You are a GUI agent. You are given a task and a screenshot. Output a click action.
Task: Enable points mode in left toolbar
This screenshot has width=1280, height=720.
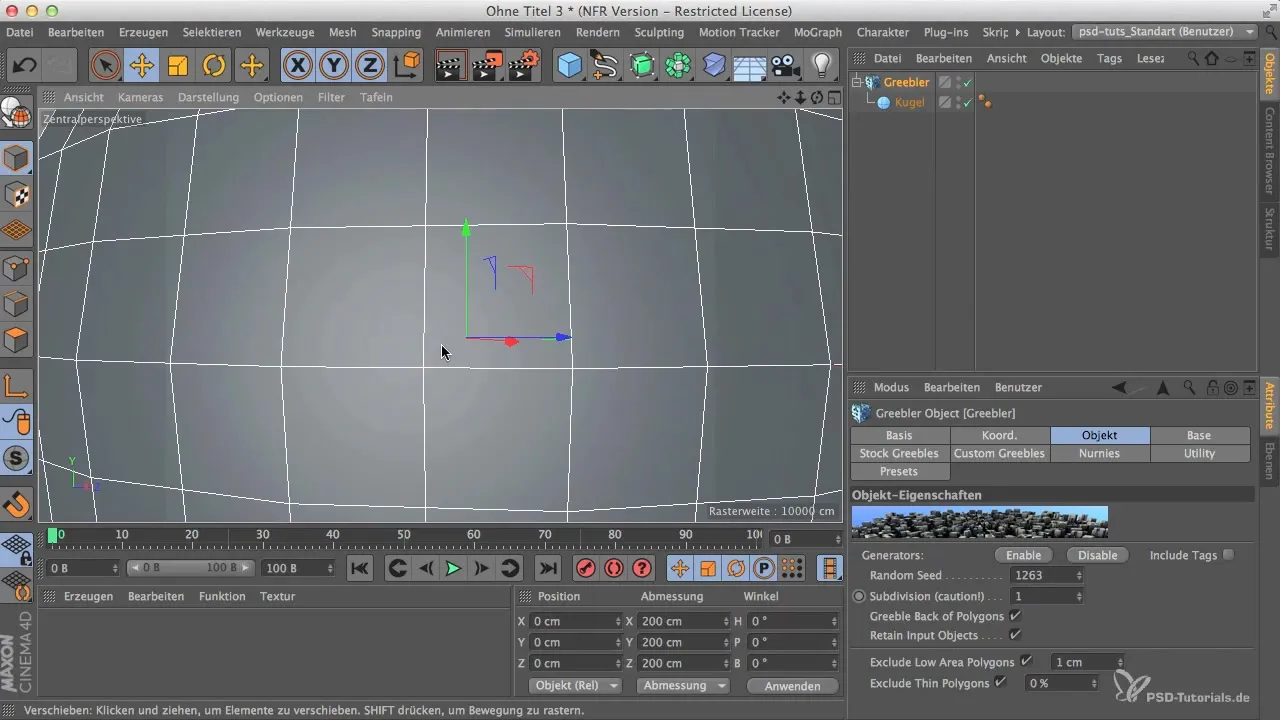point(17,268)
